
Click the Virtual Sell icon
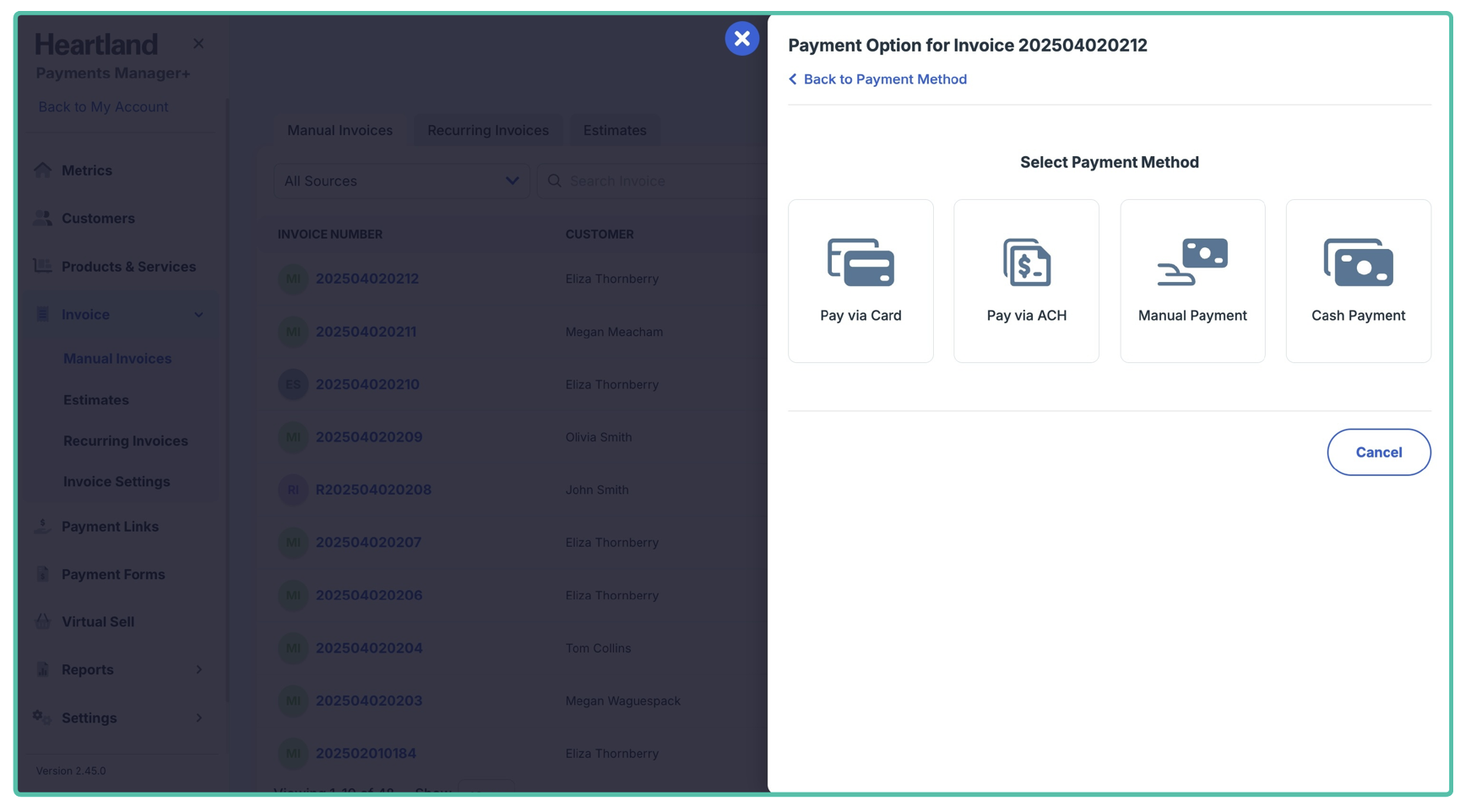42,622
